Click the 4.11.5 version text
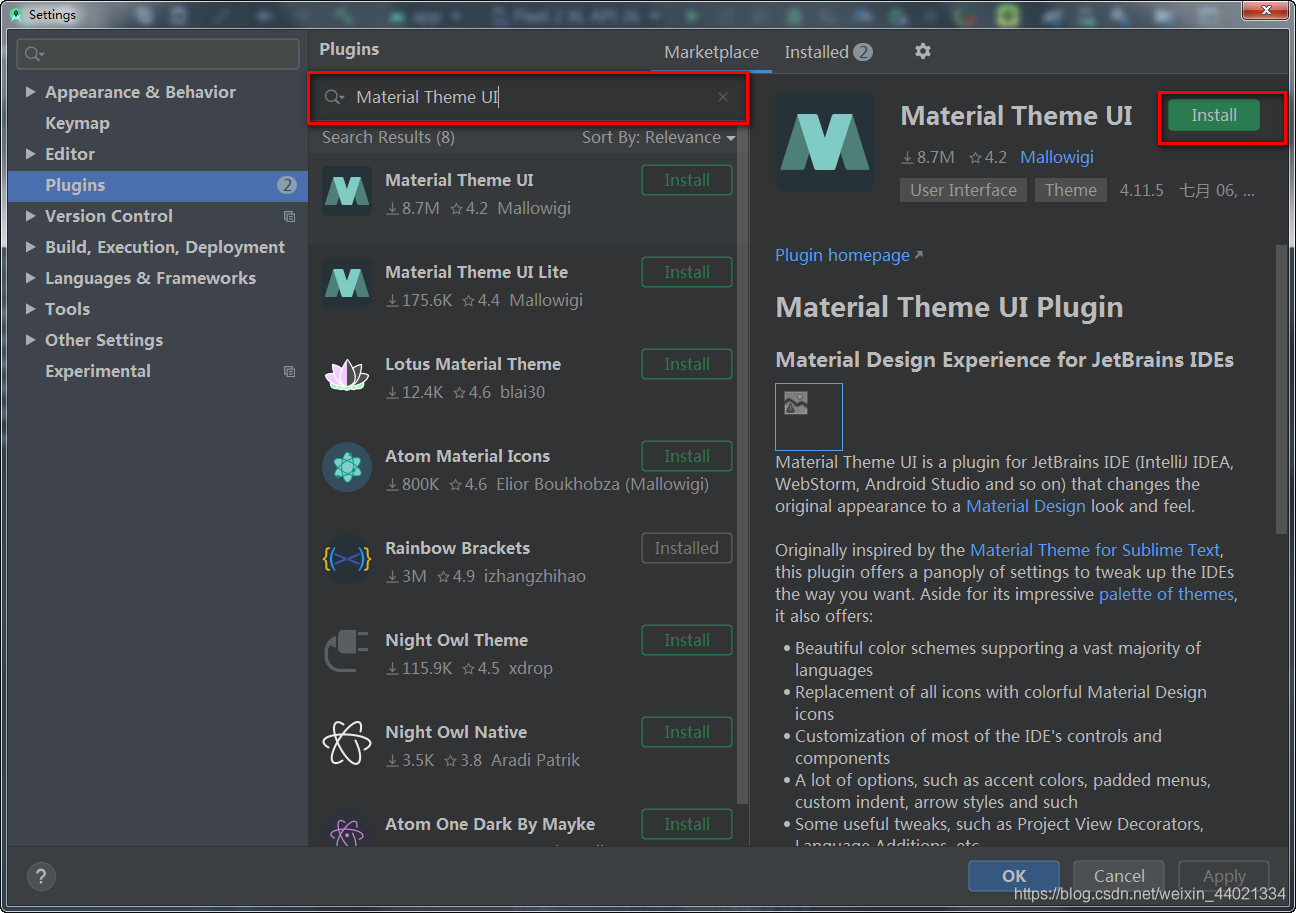This screenshot has height=913, width=1296. [1141, 190]
